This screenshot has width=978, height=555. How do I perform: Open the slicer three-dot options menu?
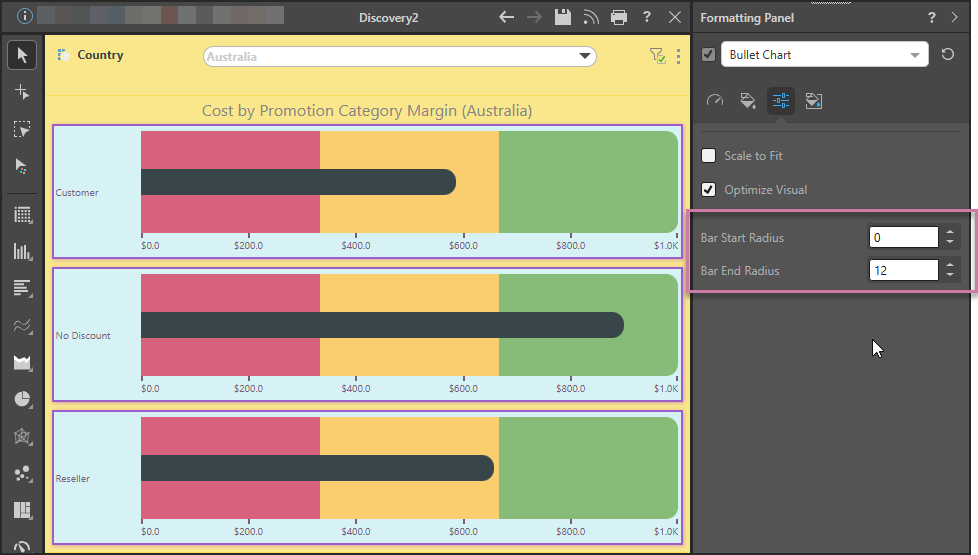679,57
